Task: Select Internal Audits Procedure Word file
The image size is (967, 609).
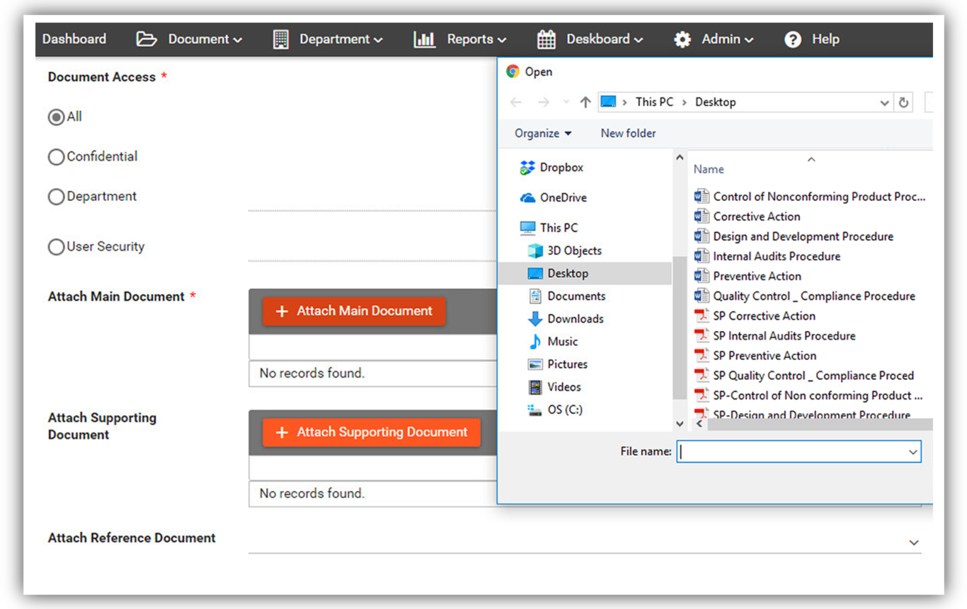Action: 767,256
